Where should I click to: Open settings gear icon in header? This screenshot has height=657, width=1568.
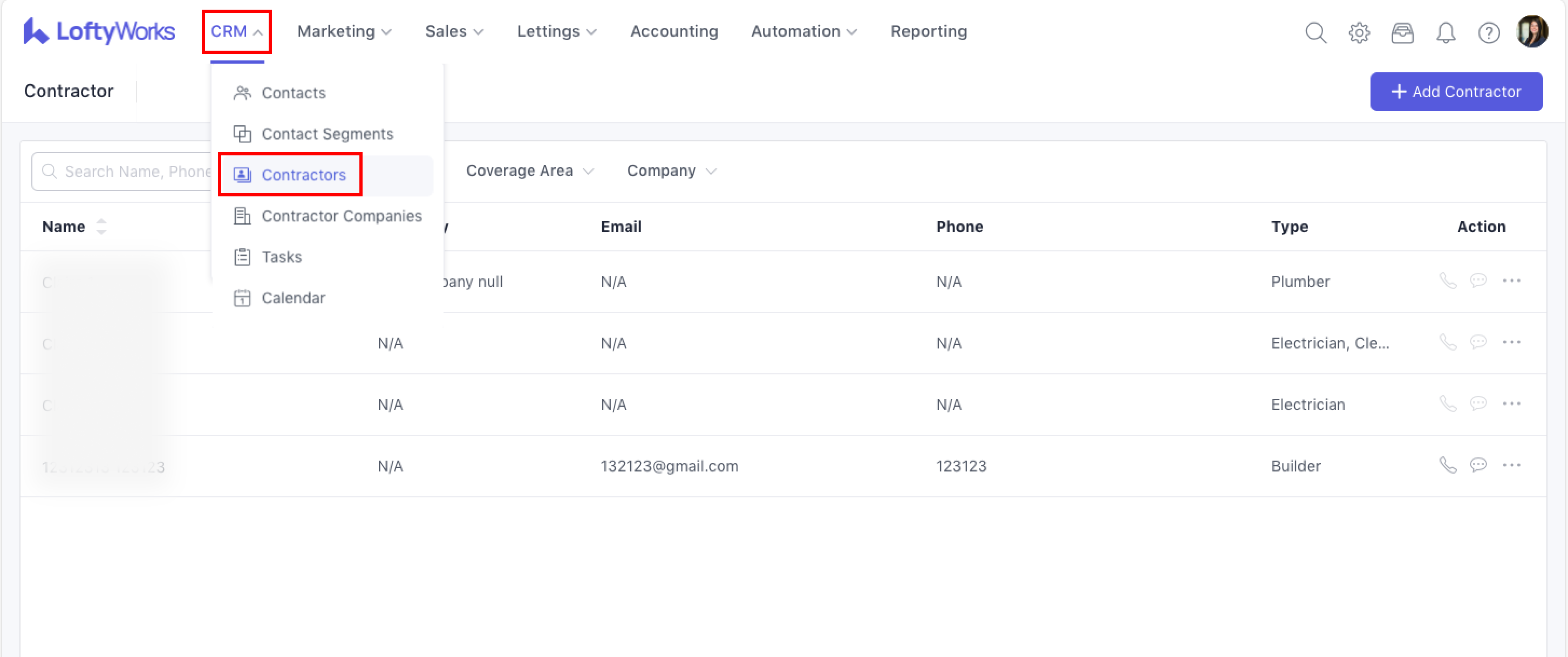(x=1359, y=32)
